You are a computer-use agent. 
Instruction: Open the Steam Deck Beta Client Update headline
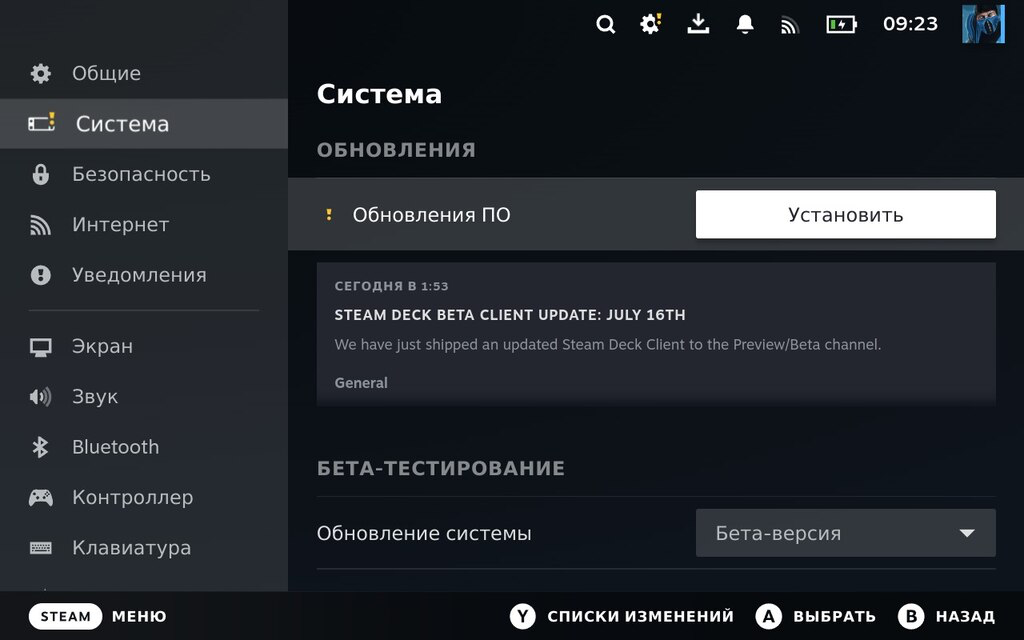[x=510, y=315]
